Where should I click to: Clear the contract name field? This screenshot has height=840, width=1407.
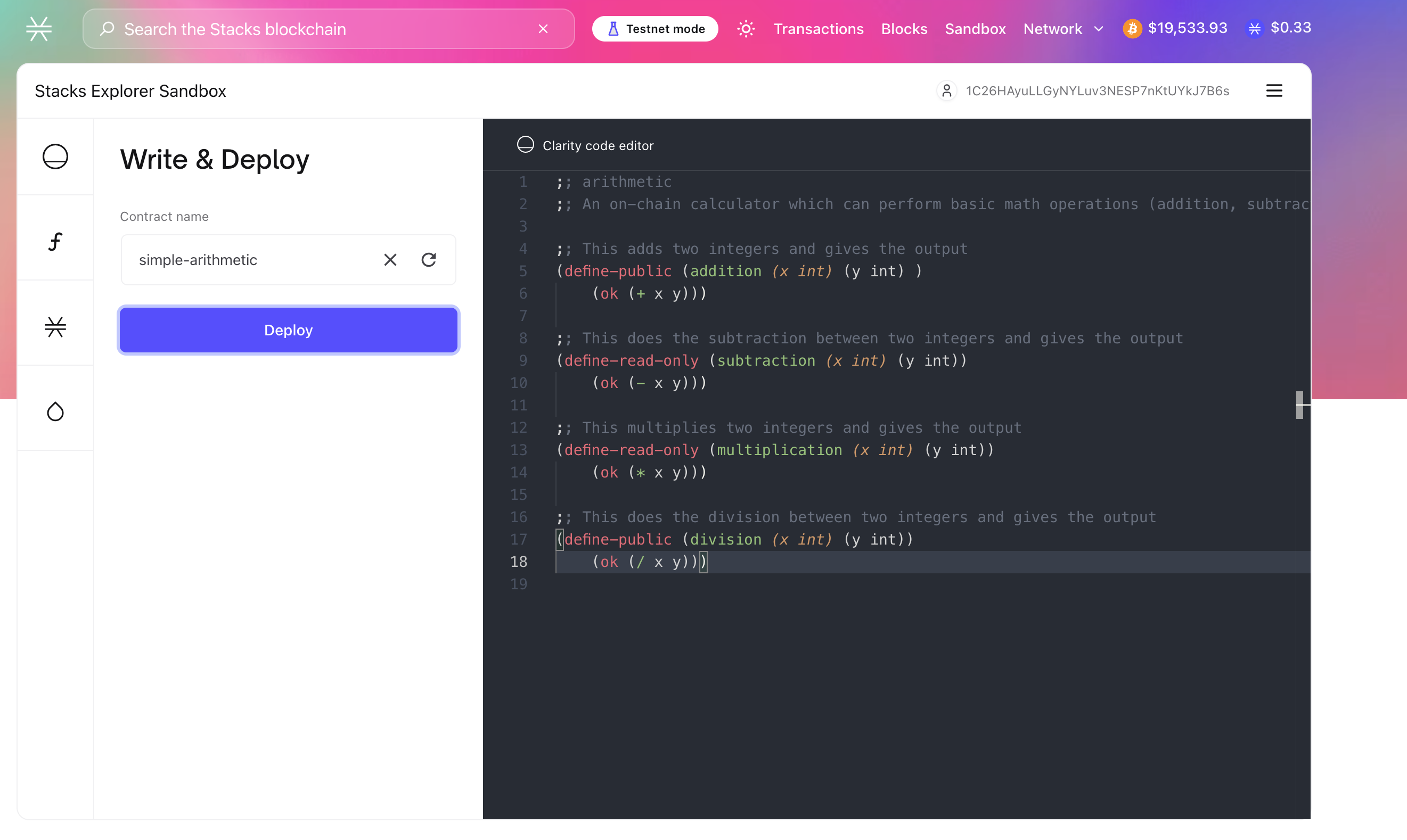point(390,260)
